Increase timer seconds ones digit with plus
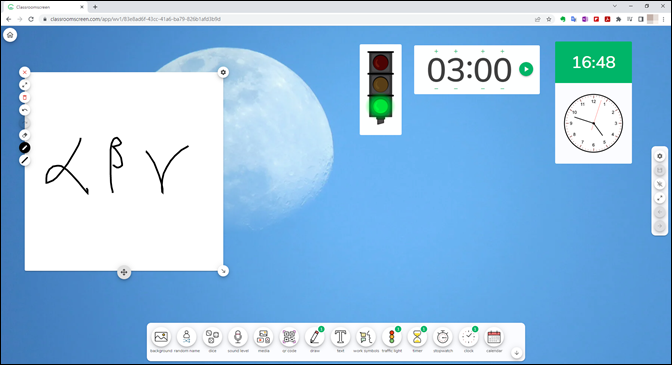The image size is (672, 365). (x=502, y=51)
